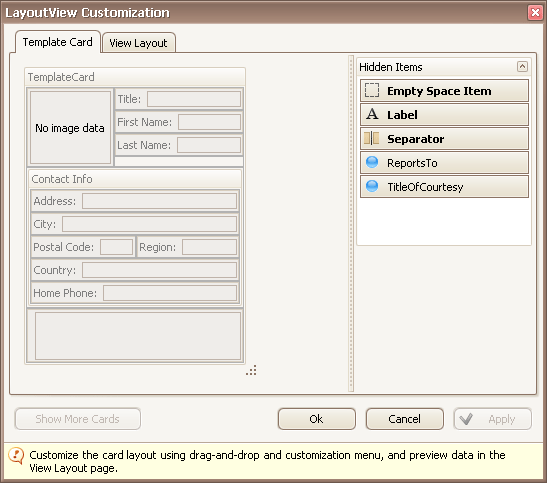The height and width of the screenshot is (483, 547).
Task: Collapse the Hidden Items panel
Action: tap(522, 66)
